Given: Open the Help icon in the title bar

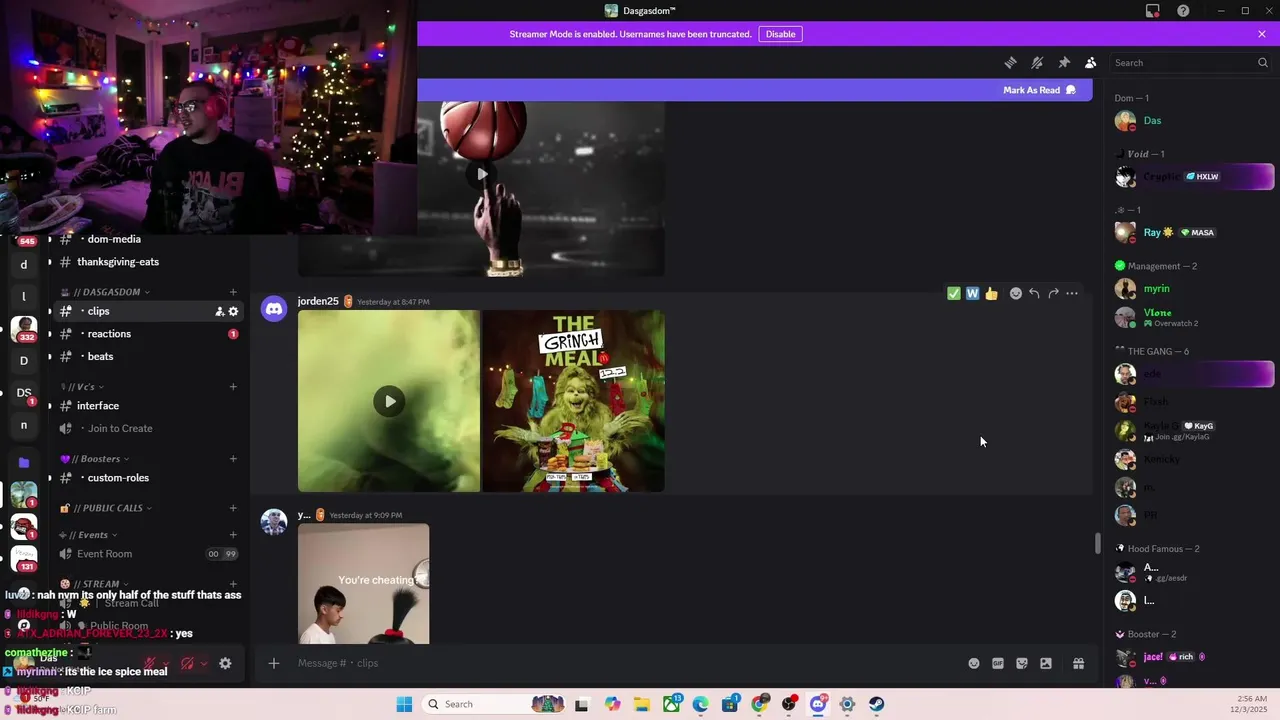Looking at the screenshot, I should [x=1183, y=11].
